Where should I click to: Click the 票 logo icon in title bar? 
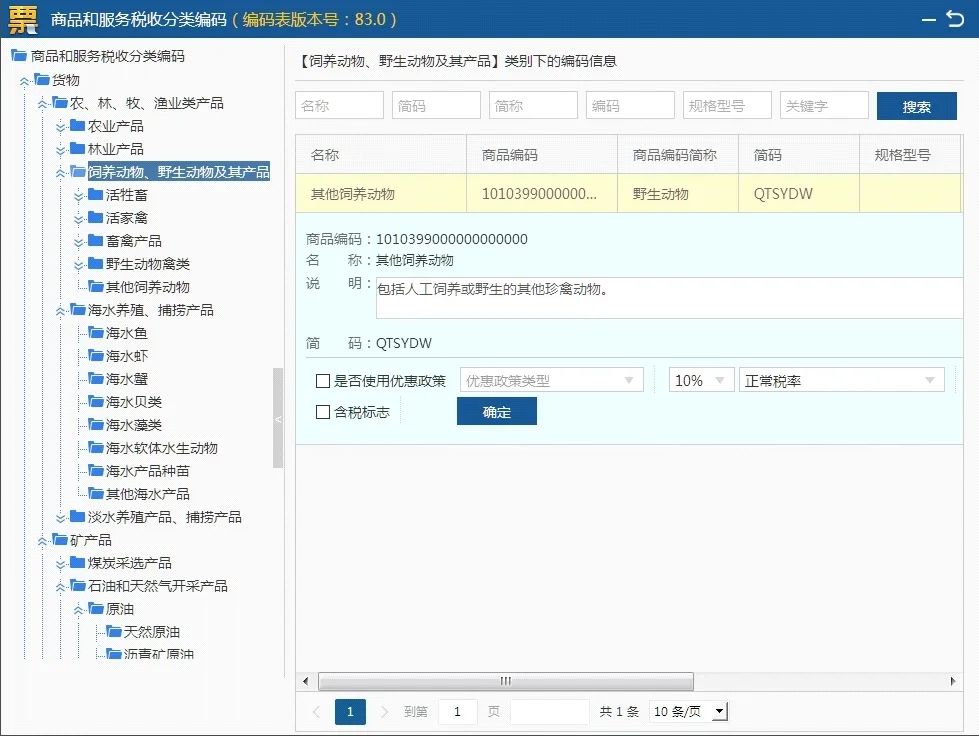point(23,19)
